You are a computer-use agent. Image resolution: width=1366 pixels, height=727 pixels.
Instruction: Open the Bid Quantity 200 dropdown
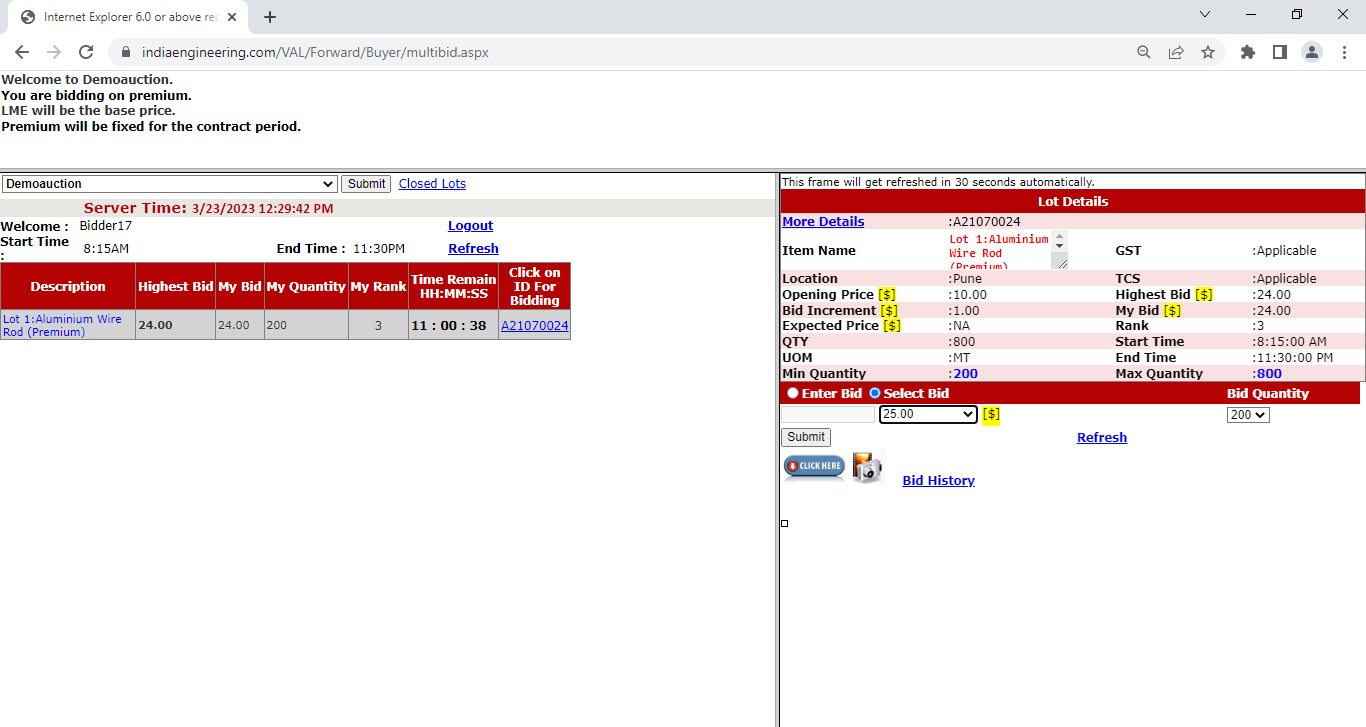(x=1247, y=414)
